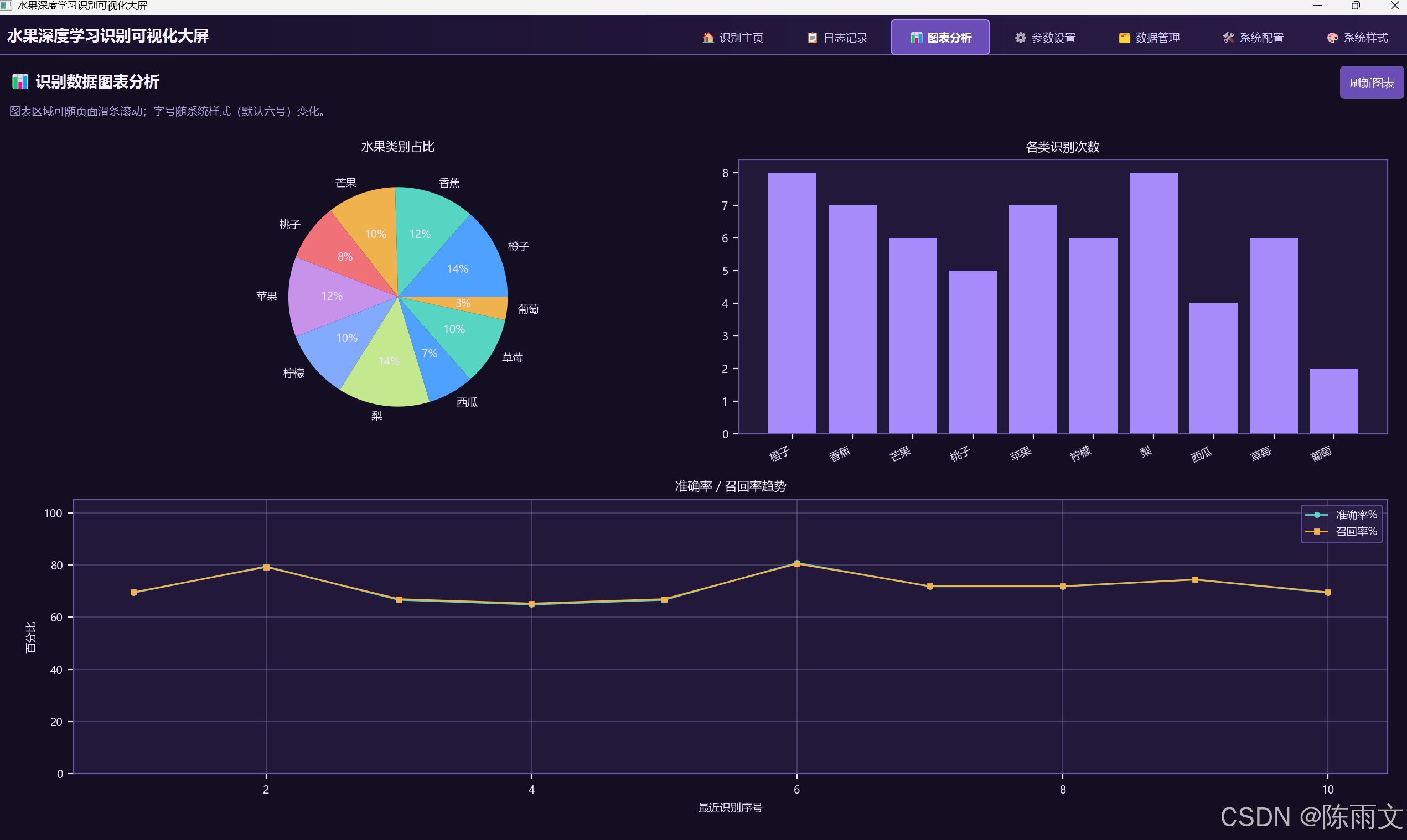The image size is (1407, 840).
Task: Click the 准确率 / 召回率趋势 chart title
Action: 731,486
